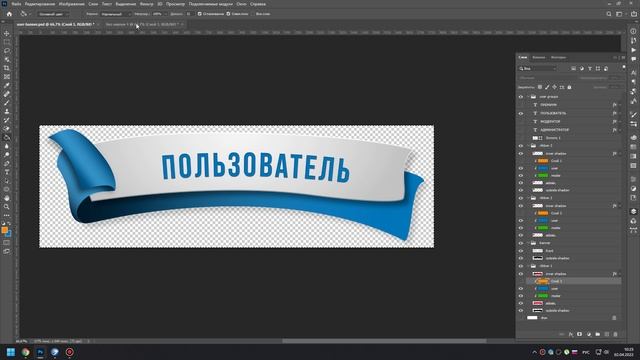Select the Frame tool
Image resolution: width=640 pixels, height=360 pixels.
(7, 76)
